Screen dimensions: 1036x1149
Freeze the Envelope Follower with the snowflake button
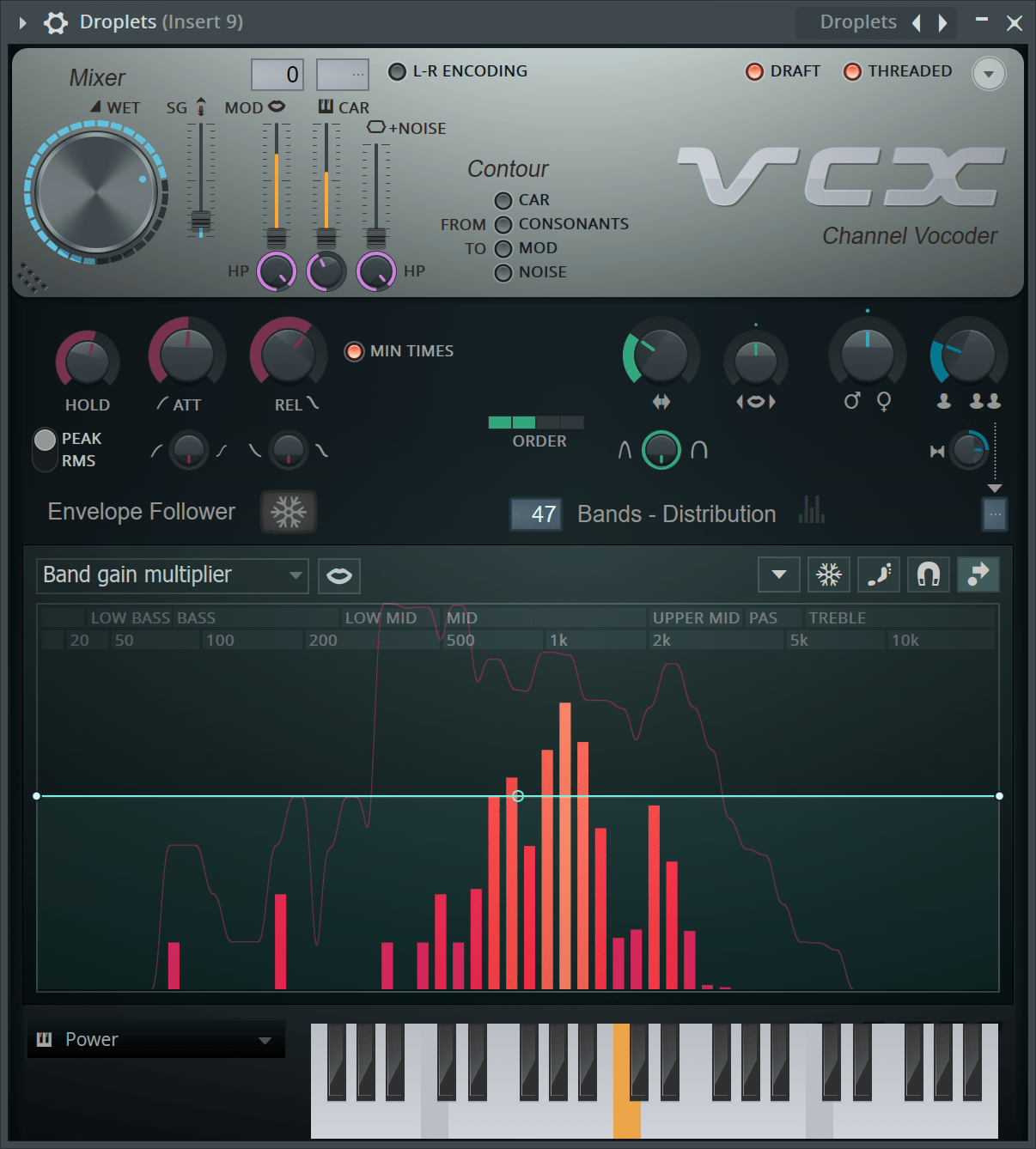pos(288,511)
